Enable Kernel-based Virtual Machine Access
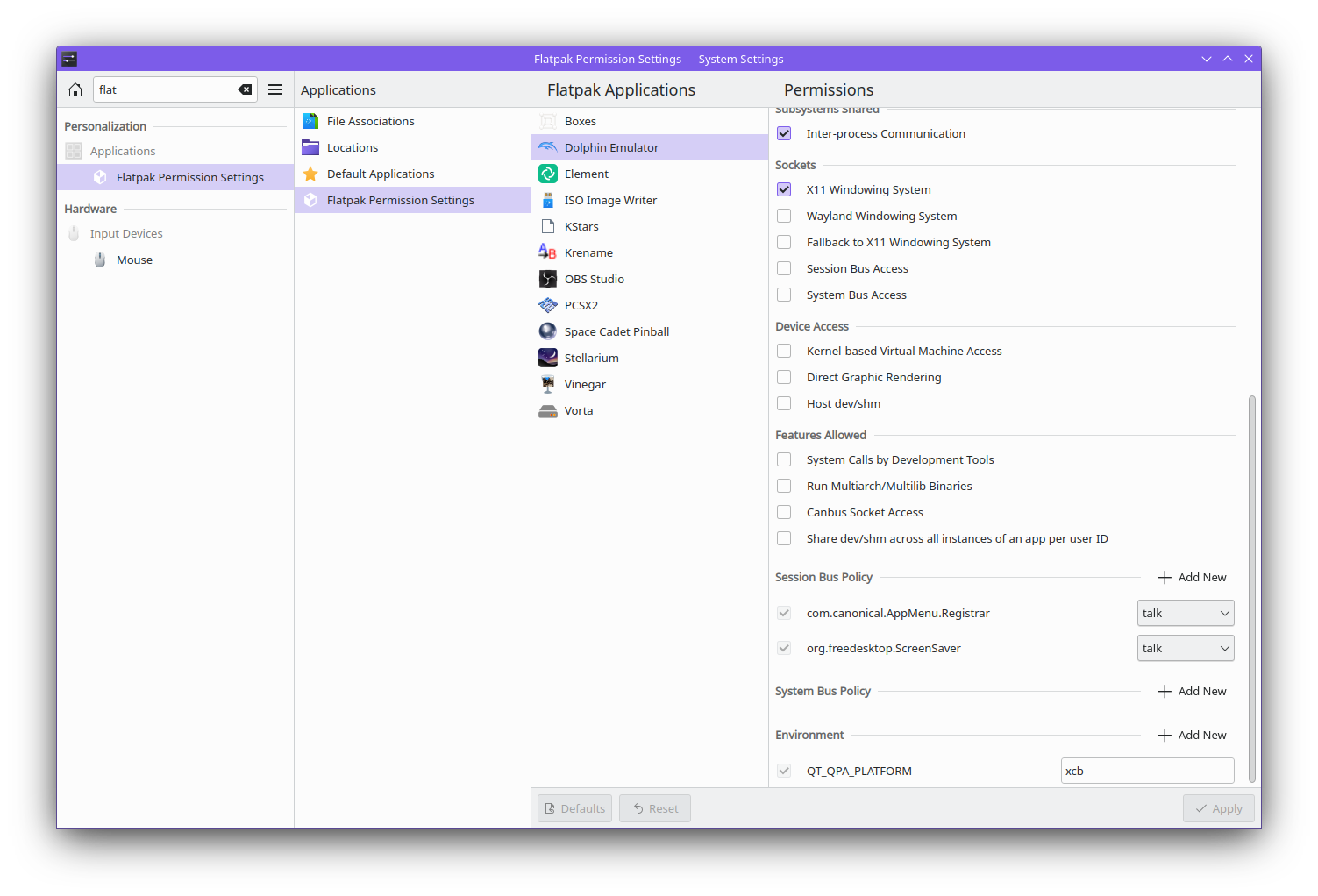1318x896 pixels. click(784, 351)
